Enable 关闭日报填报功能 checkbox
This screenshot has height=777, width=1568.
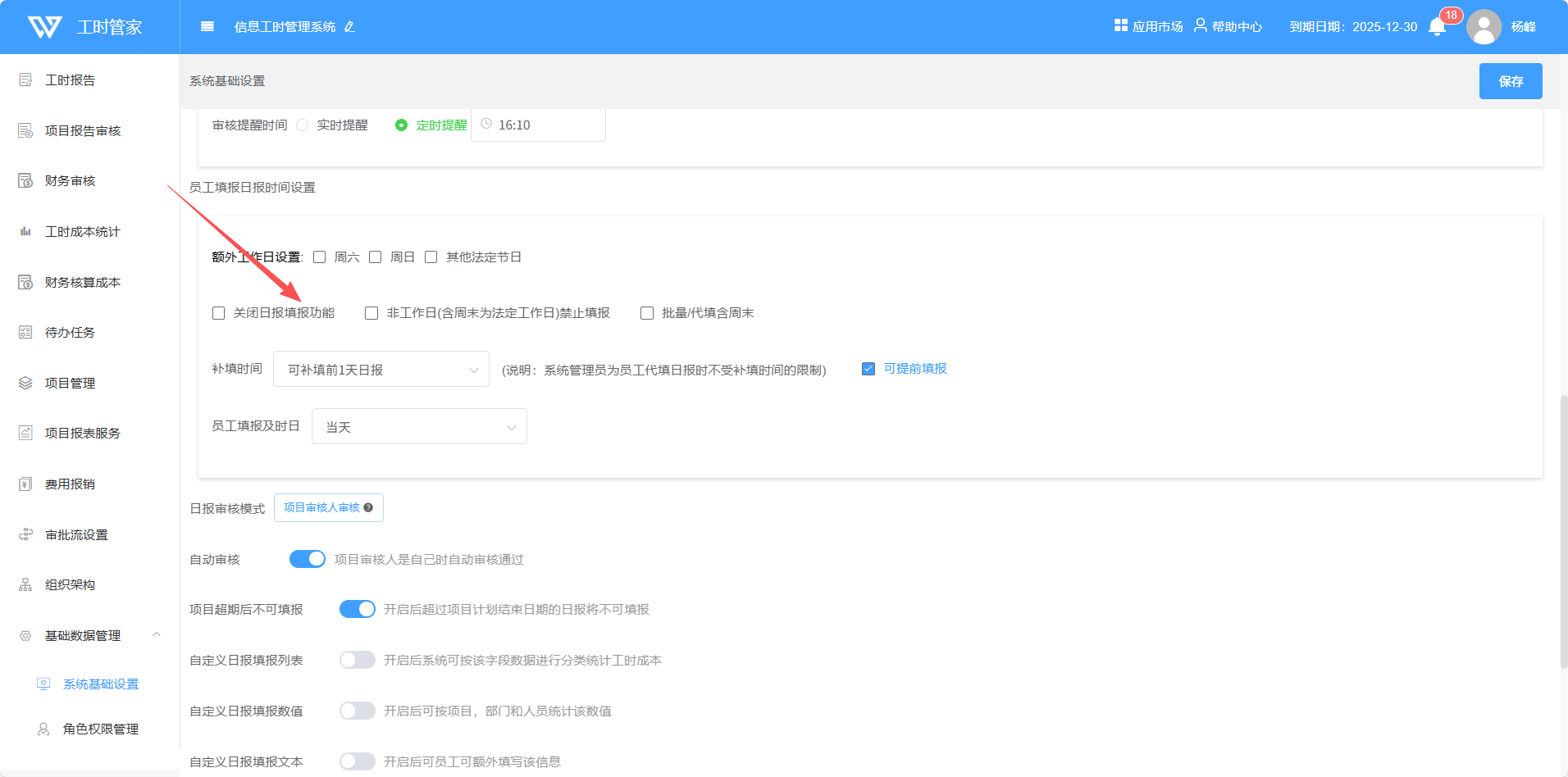[x=219, y=313]
